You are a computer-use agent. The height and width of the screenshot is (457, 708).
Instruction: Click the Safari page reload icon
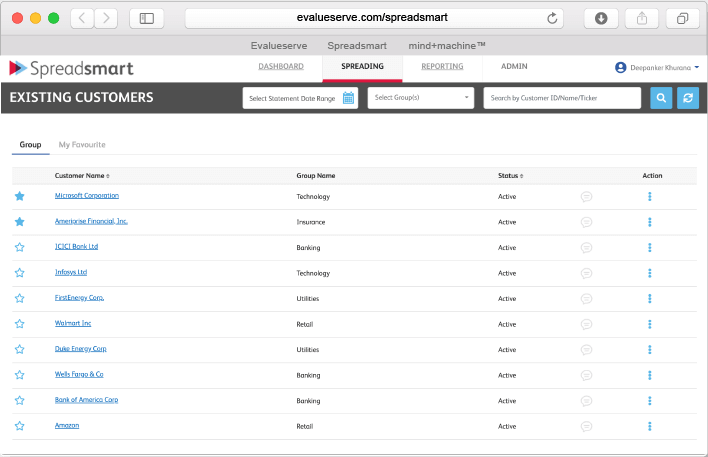click(x=552, y=18)
